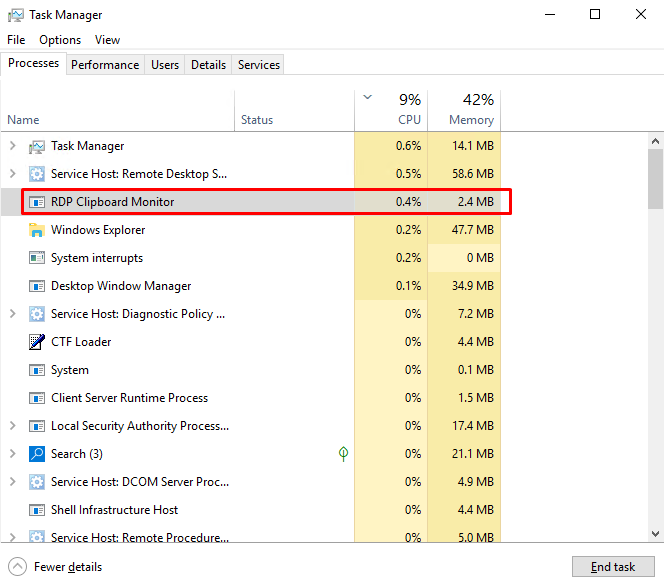The height and width of the screenshot is (588, 664).
Task: Expand the Search (3) group
Action: point(13,454)
